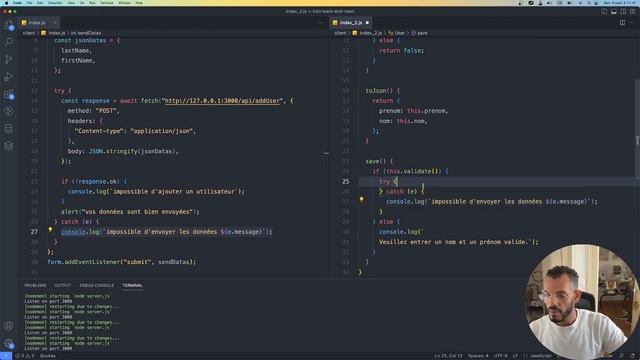Open the Selection menu in menu bar
The width and height of the screenshot is (640, 360).
(55, 3)
